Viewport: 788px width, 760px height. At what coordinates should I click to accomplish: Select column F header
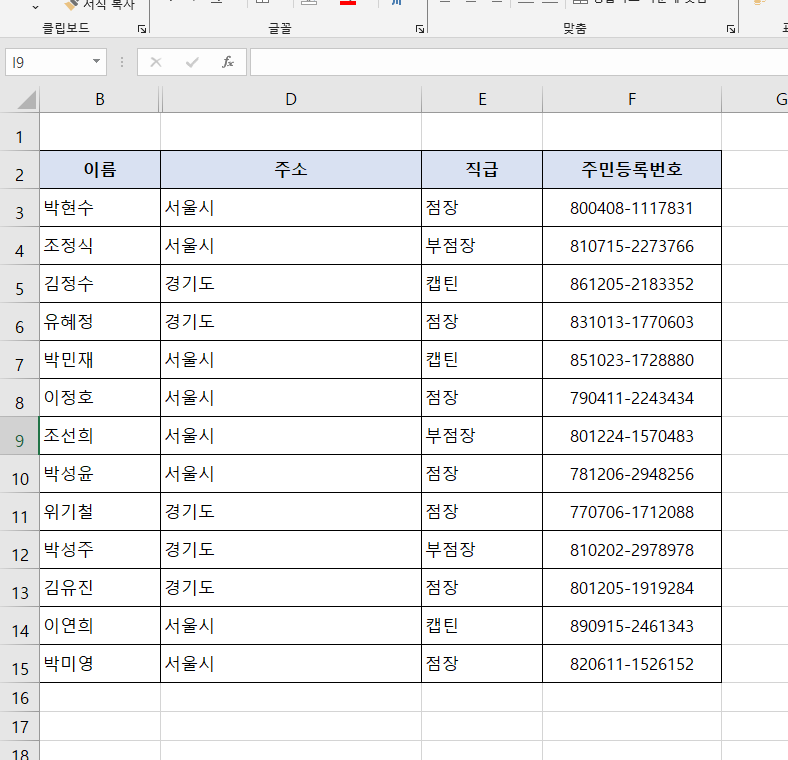[632, 99]
